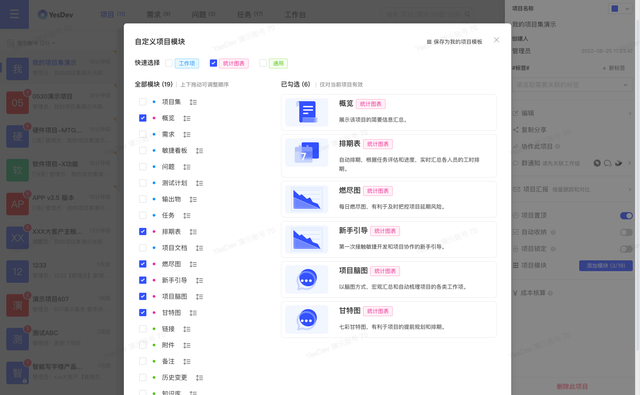Viewport: 640px width, 395px height.
Task: Expand the 群通知 row chevron
Action: [630, 163]
